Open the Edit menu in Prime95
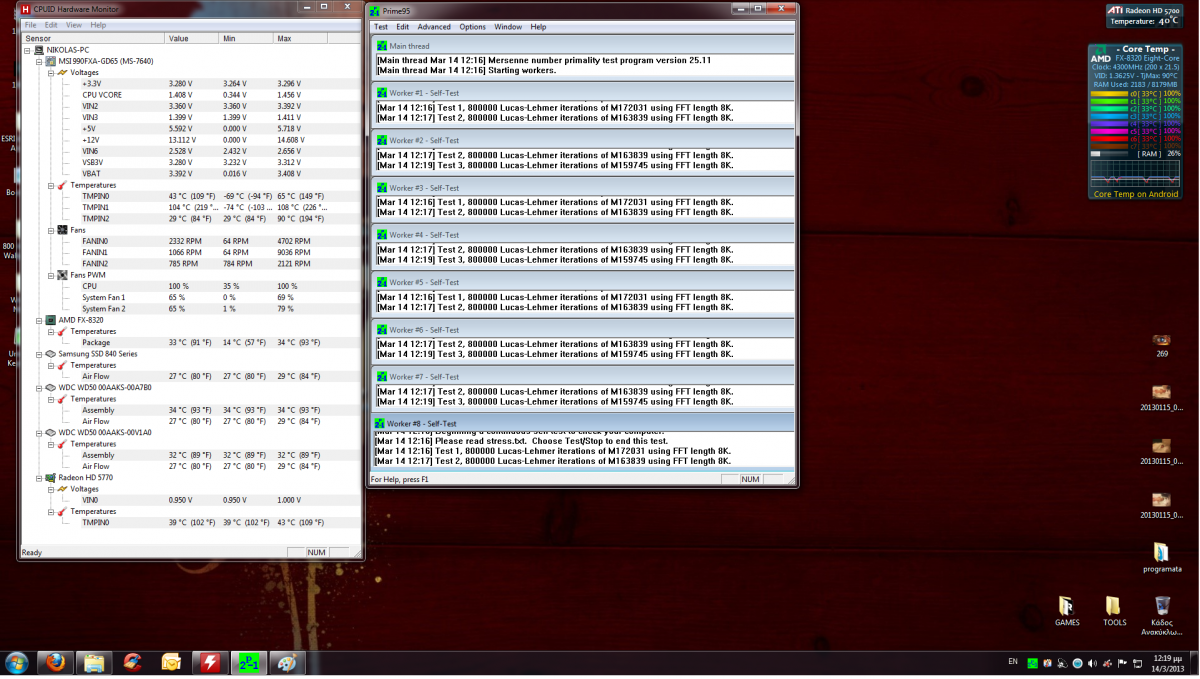The height and width of the screenshot is (679, 1200). click(x=403, y=27)
